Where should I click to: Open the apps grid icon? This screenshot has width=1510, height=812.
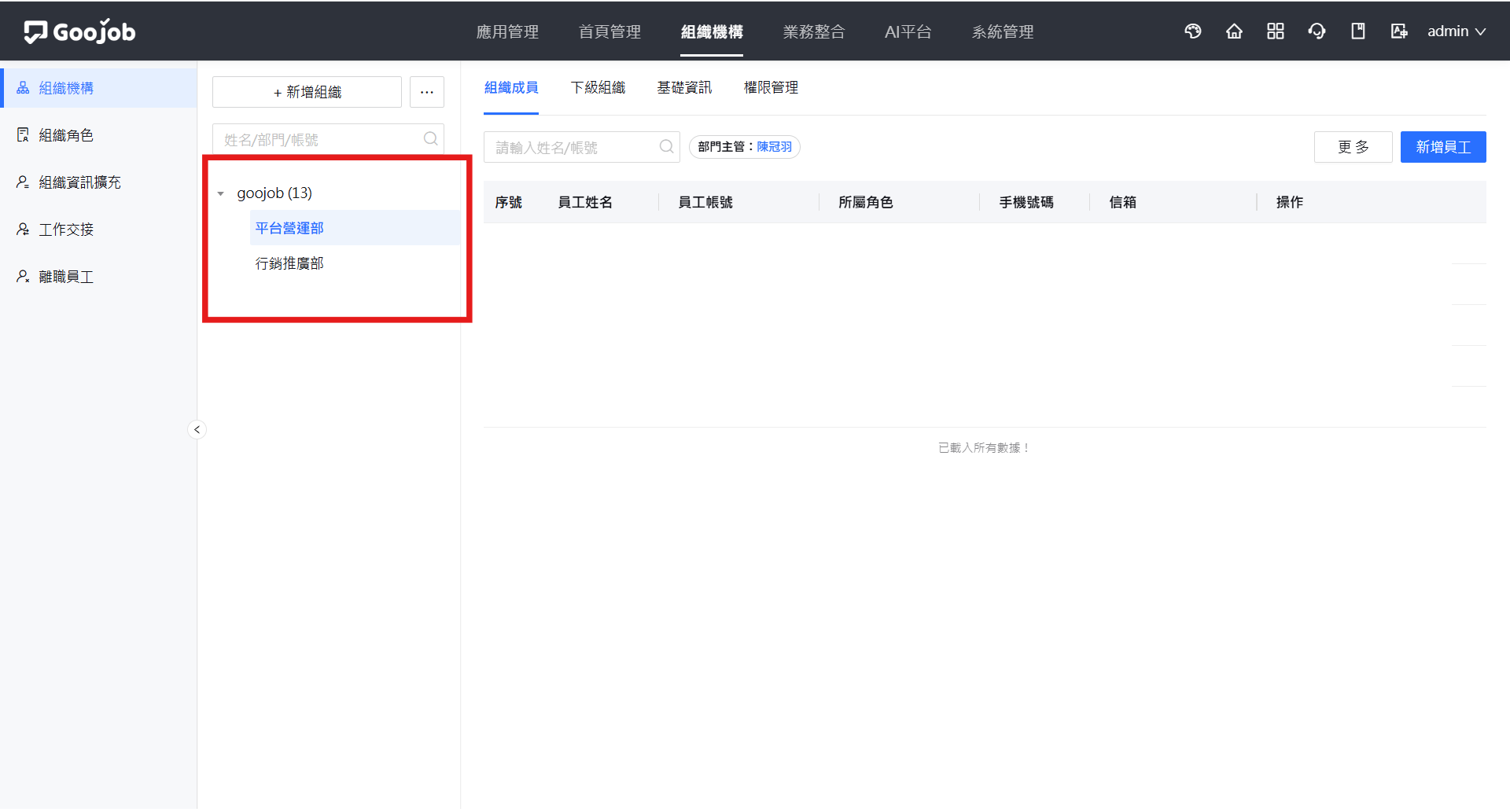pyautogui.click(x=1276, y=31)
